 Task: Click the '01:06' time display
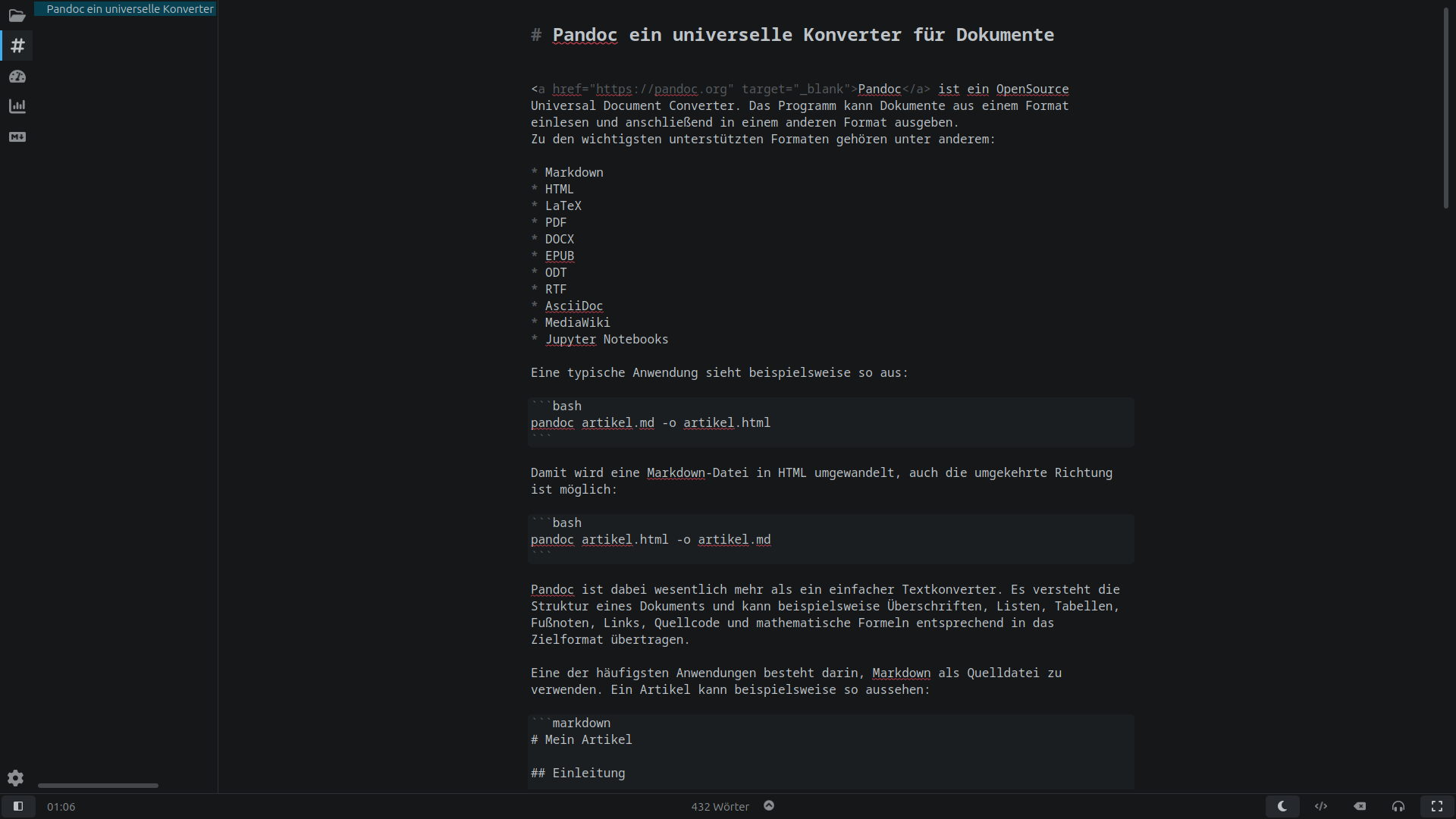[61, 807]
